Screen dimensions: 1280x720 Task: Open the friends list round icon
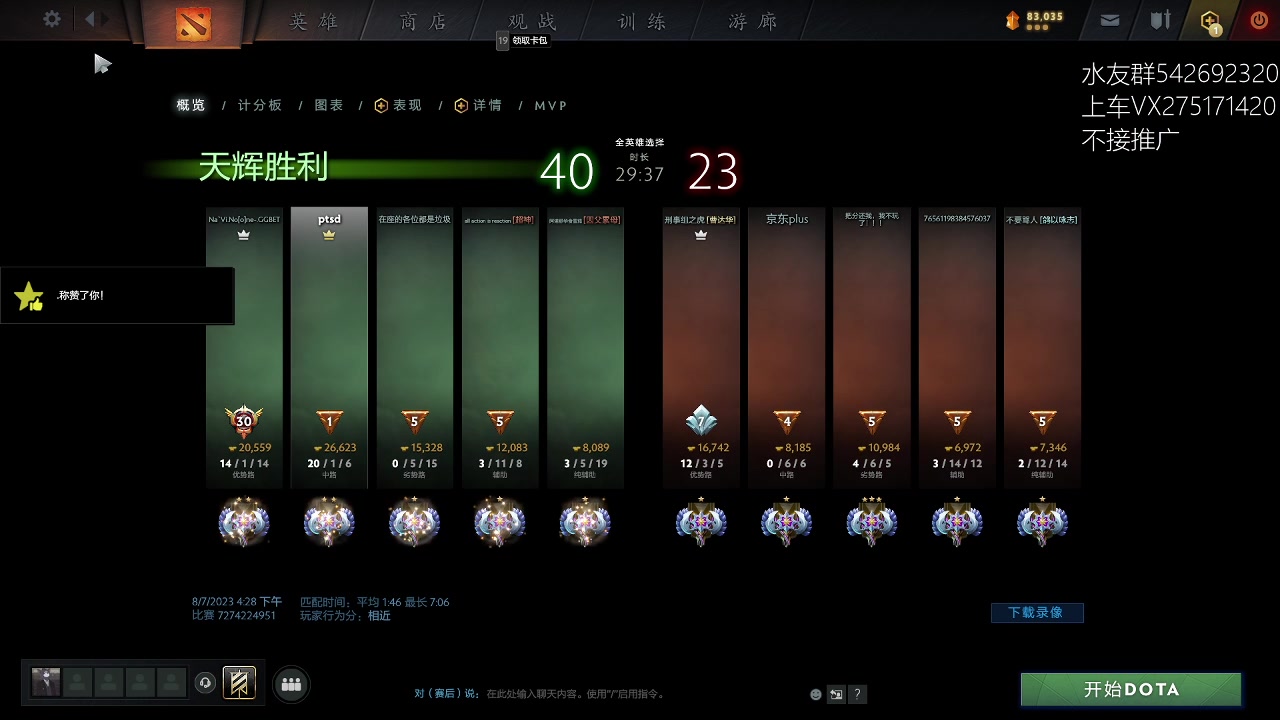click(291, 684)
